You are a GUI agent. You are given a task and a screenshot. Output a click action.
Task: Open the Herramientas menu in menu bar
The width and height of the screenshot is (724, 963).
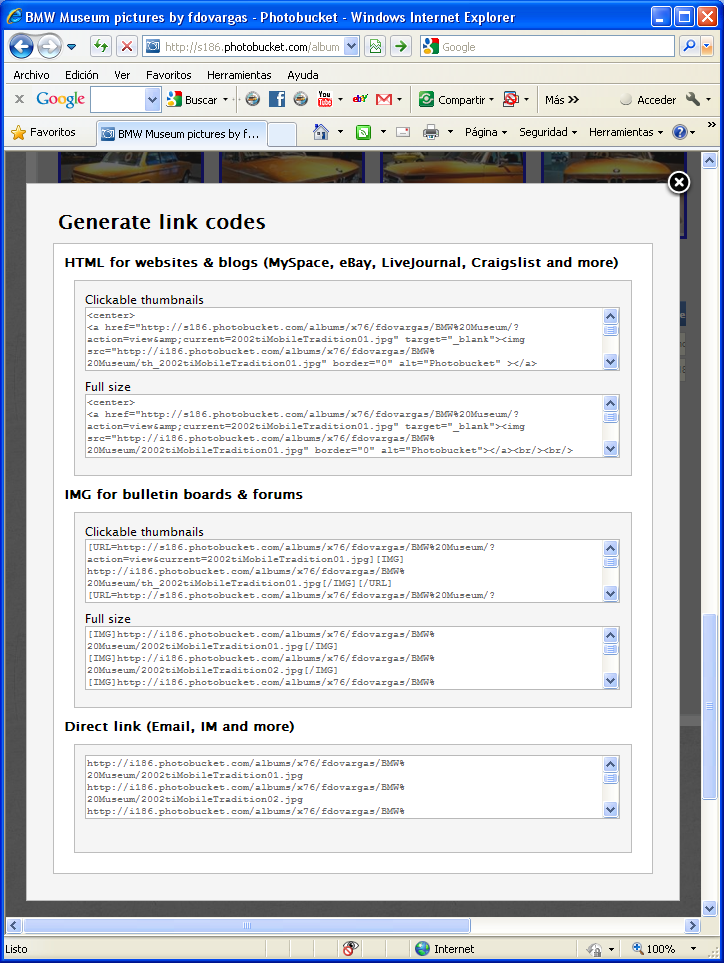pos(239,75)
